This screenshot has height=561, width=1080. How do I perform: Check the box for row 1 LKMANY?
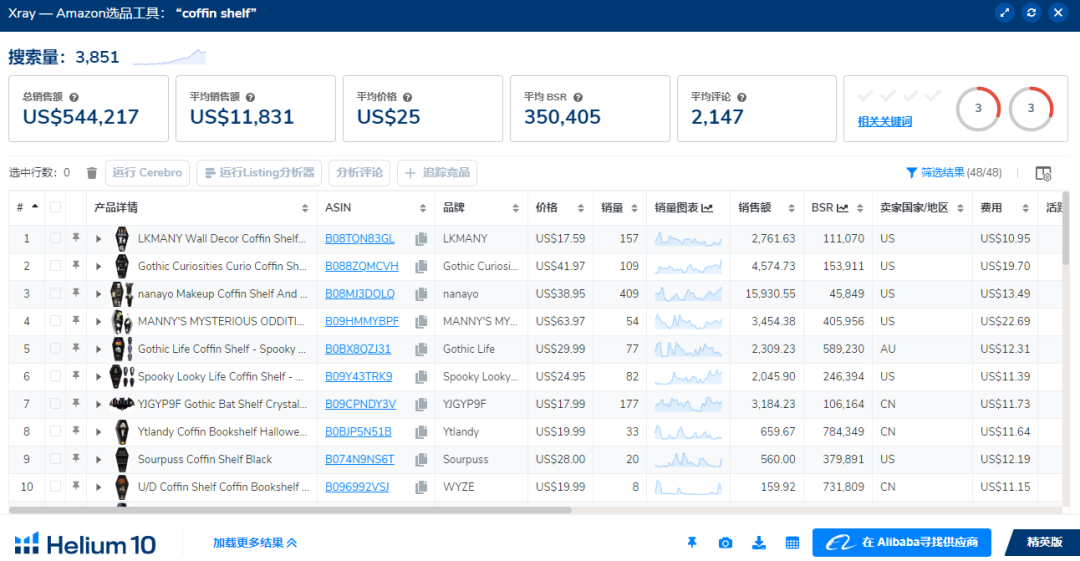(x=55, y=238)
